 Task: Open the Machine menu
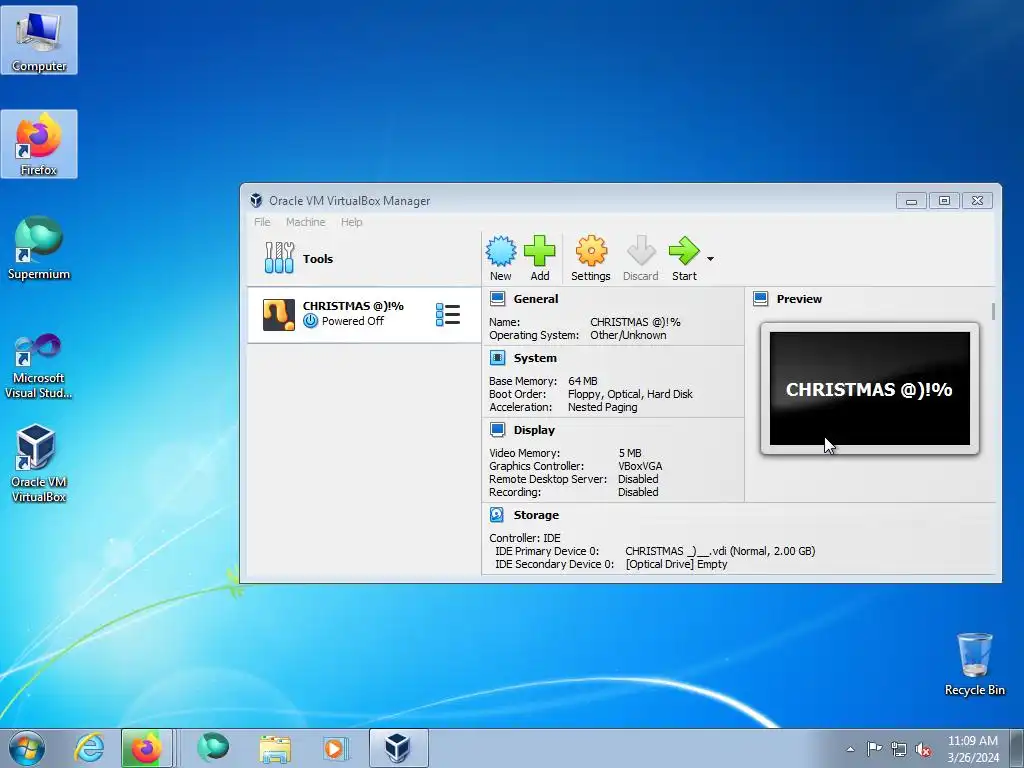pyautogui.click(x=306, y=222)
